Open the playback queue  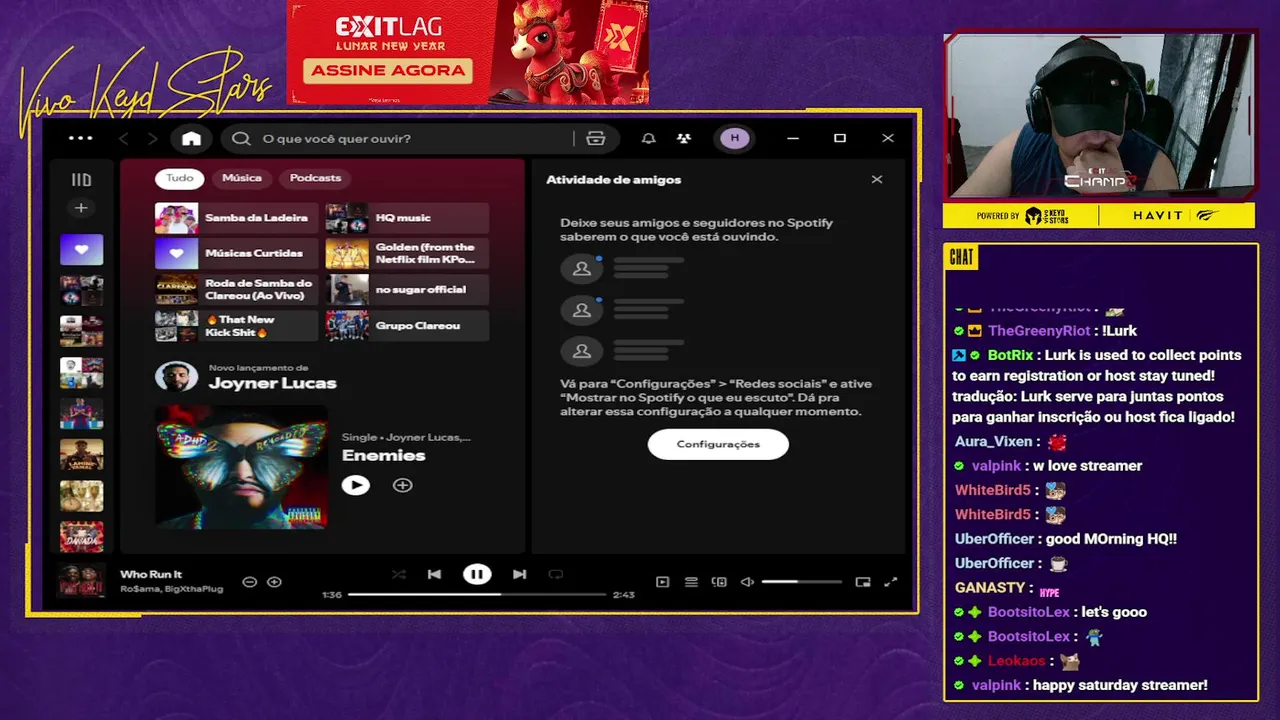coord(691,582)
